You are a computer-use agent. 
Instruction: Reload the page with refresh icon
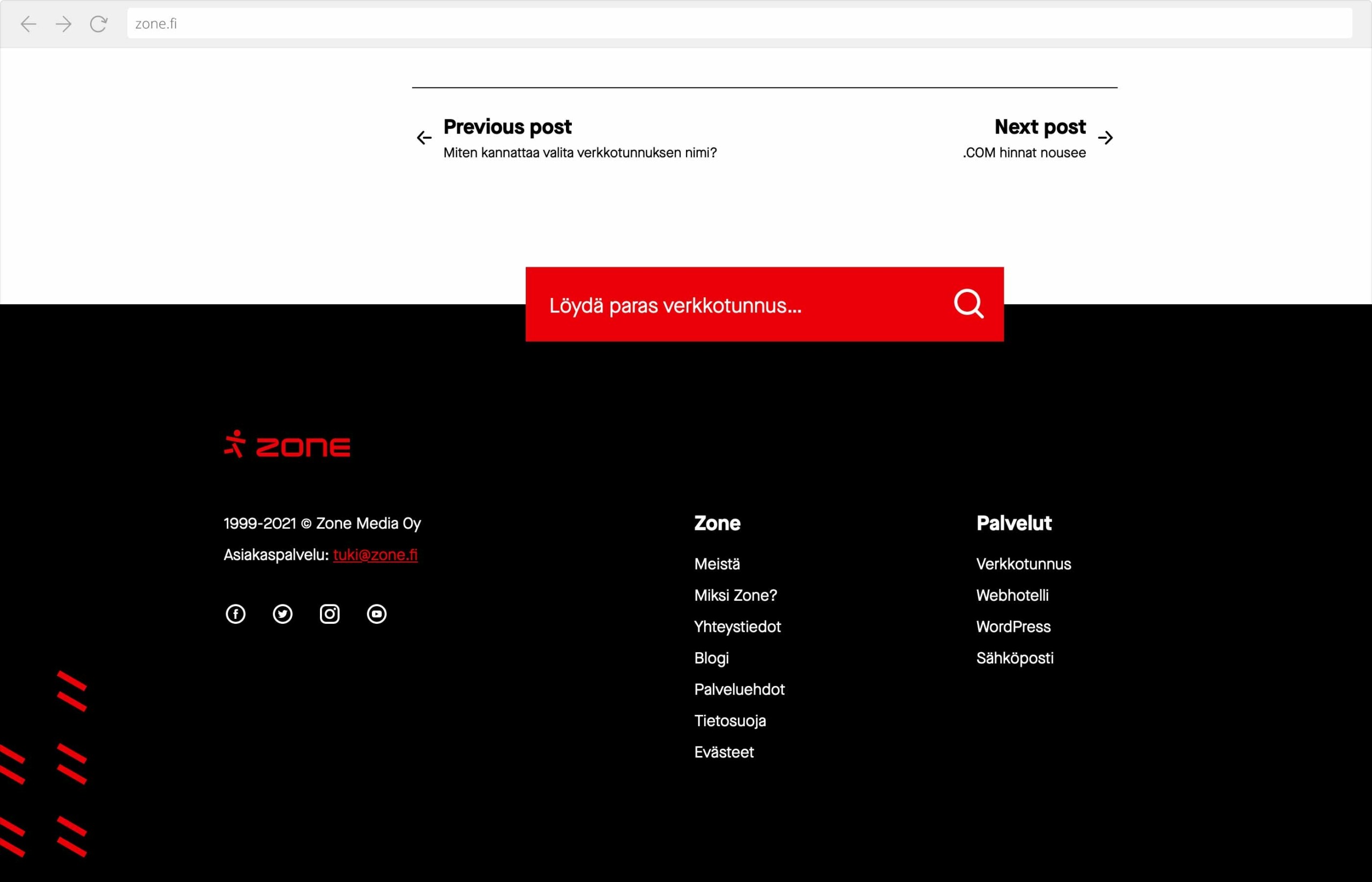point(99,24)
